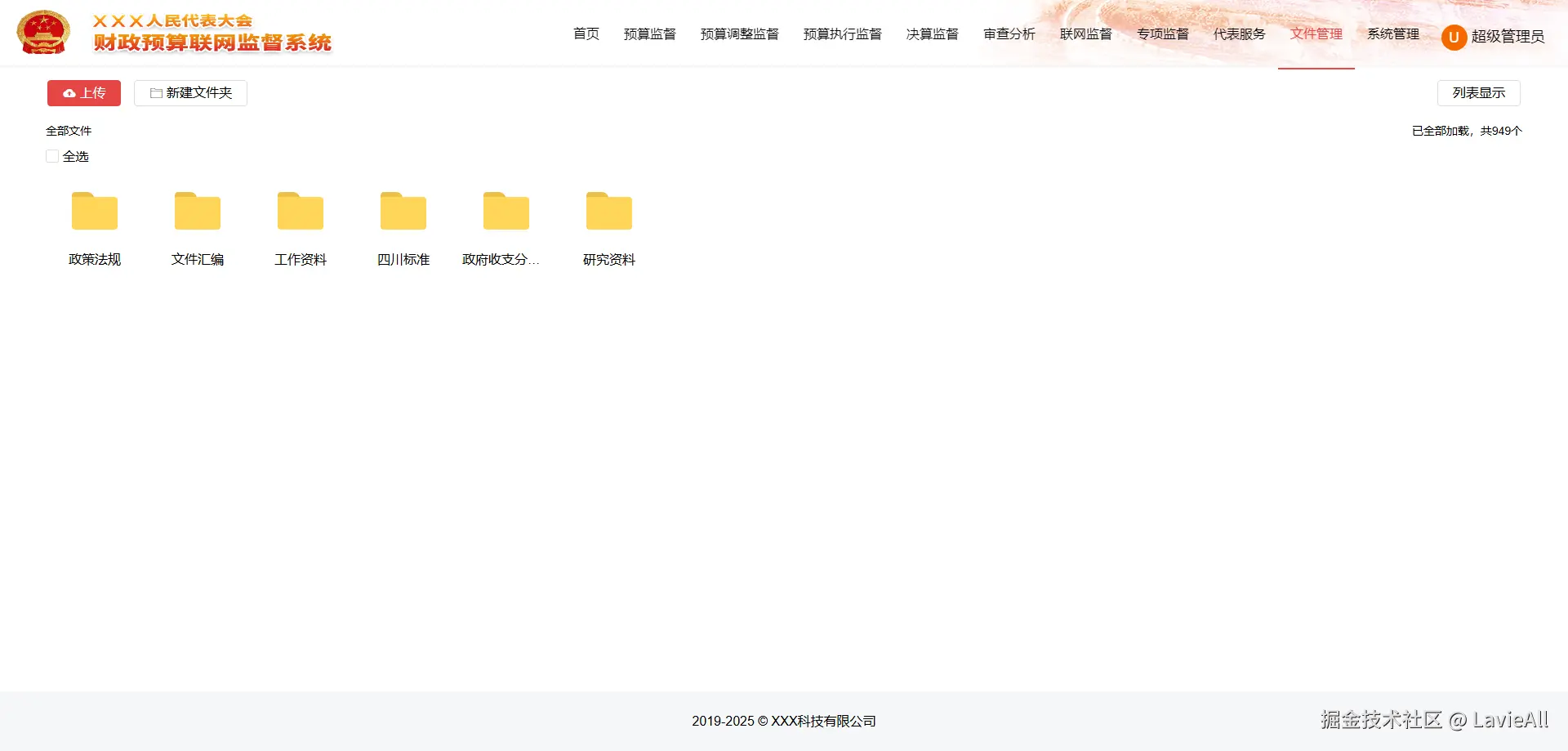This screenshot has height=751, width=1568.
Task: Click the 全部文件 breadcrumb link
Action: 69,131
